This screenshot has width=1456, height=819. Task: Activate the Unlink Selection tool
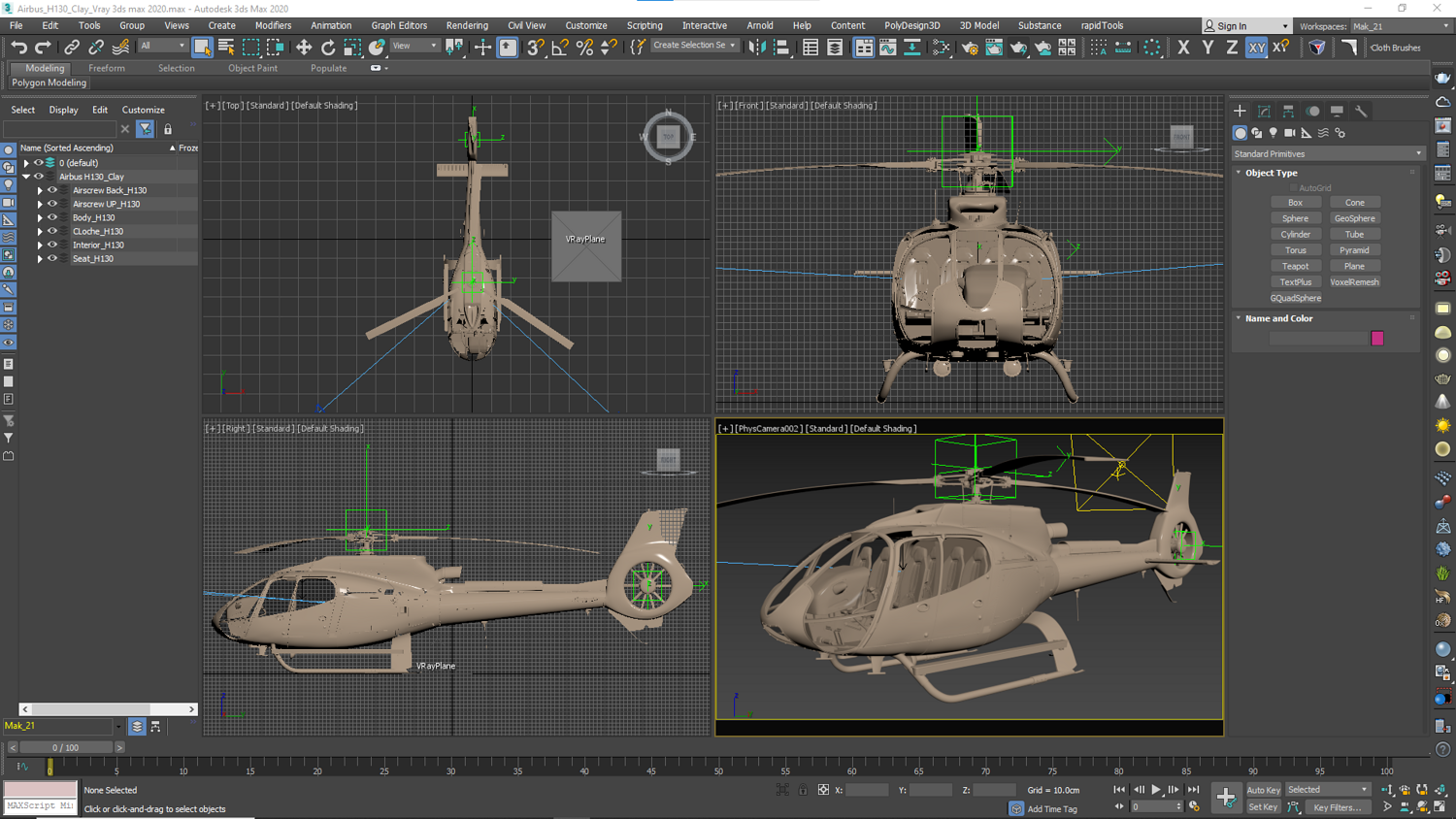(x=96, y=48)
